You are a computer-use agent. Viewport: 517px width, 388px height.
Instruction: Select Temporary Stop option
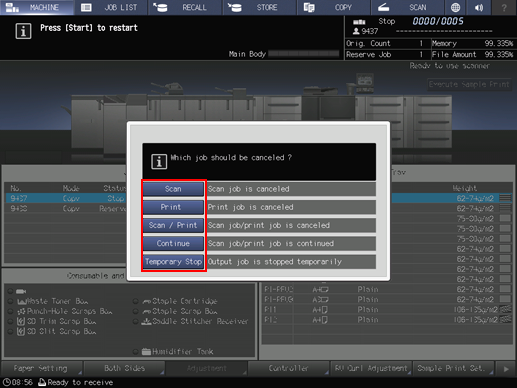(173, 262)
